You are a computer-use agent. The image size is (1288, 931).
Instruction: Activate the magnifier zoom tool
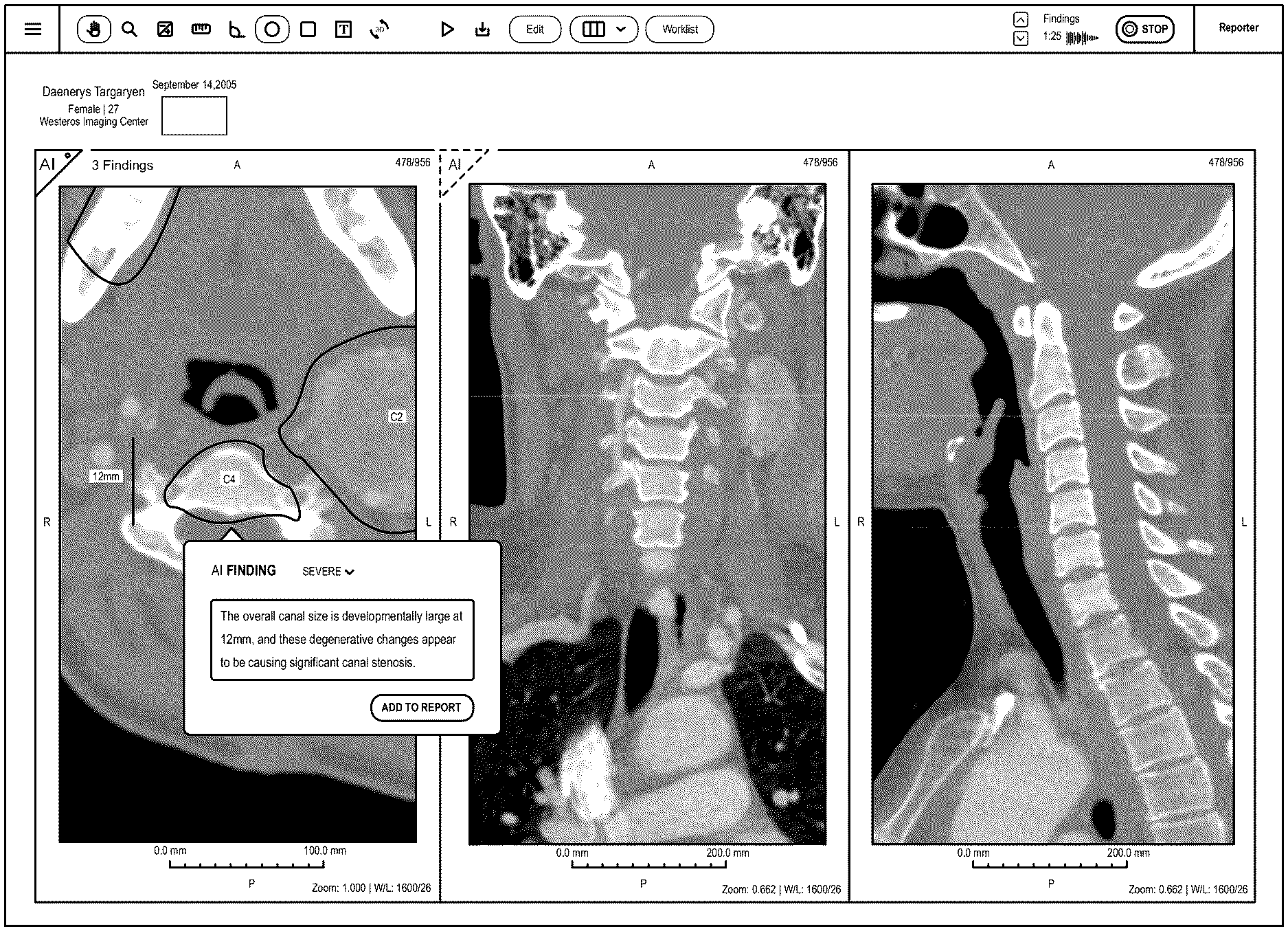(129, 30)
